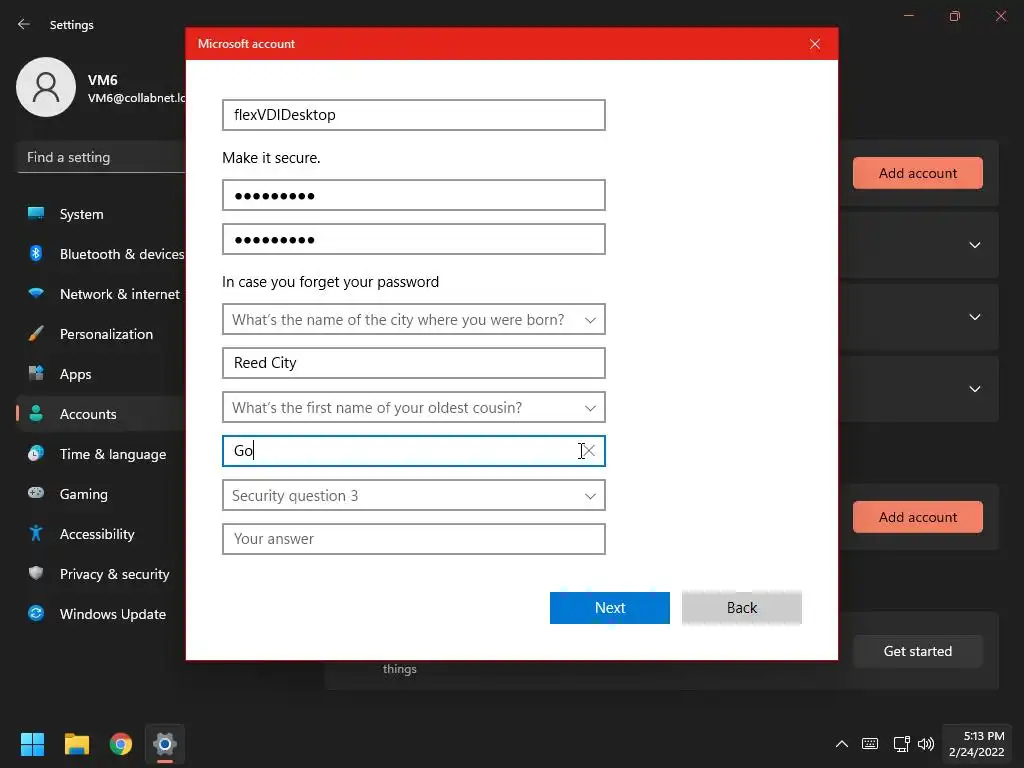Select Windows Update in sidebar
The image size is (1024, 768).
101,613
